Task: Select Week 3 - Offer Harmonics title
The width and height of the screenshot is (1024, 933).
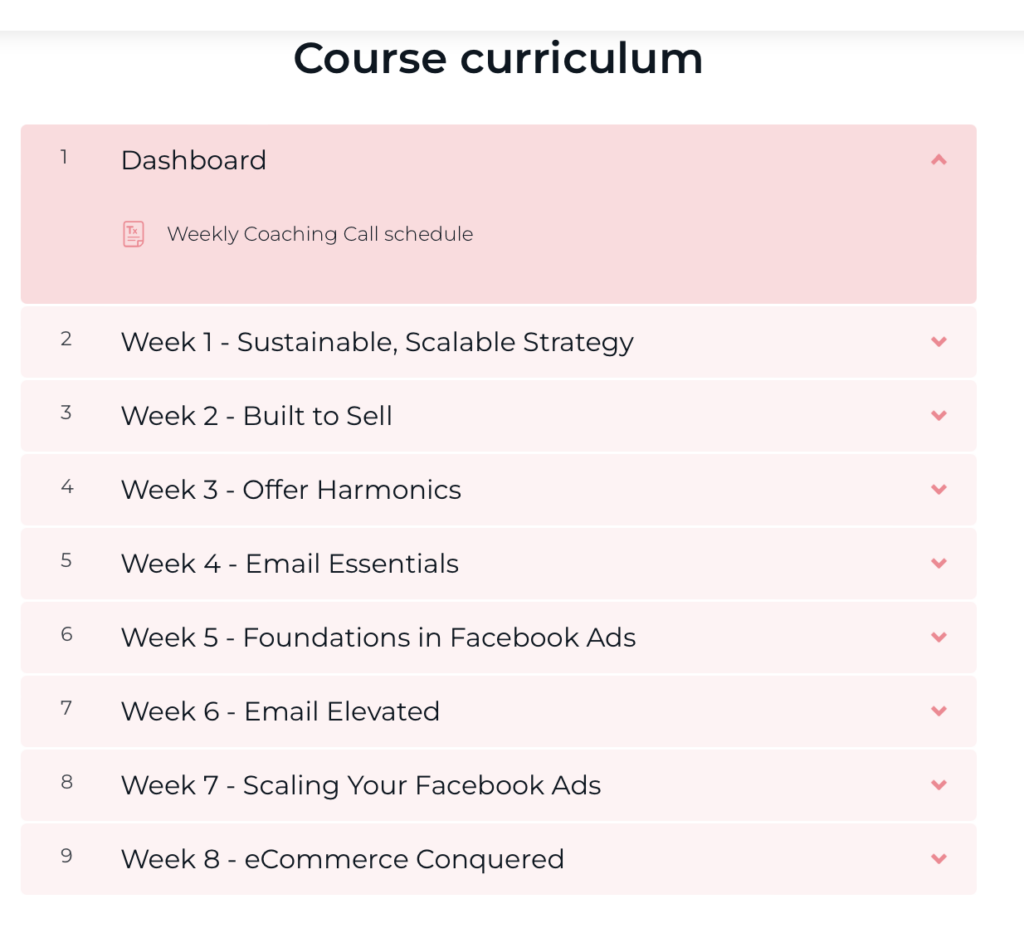Action: tap(291, 490)
